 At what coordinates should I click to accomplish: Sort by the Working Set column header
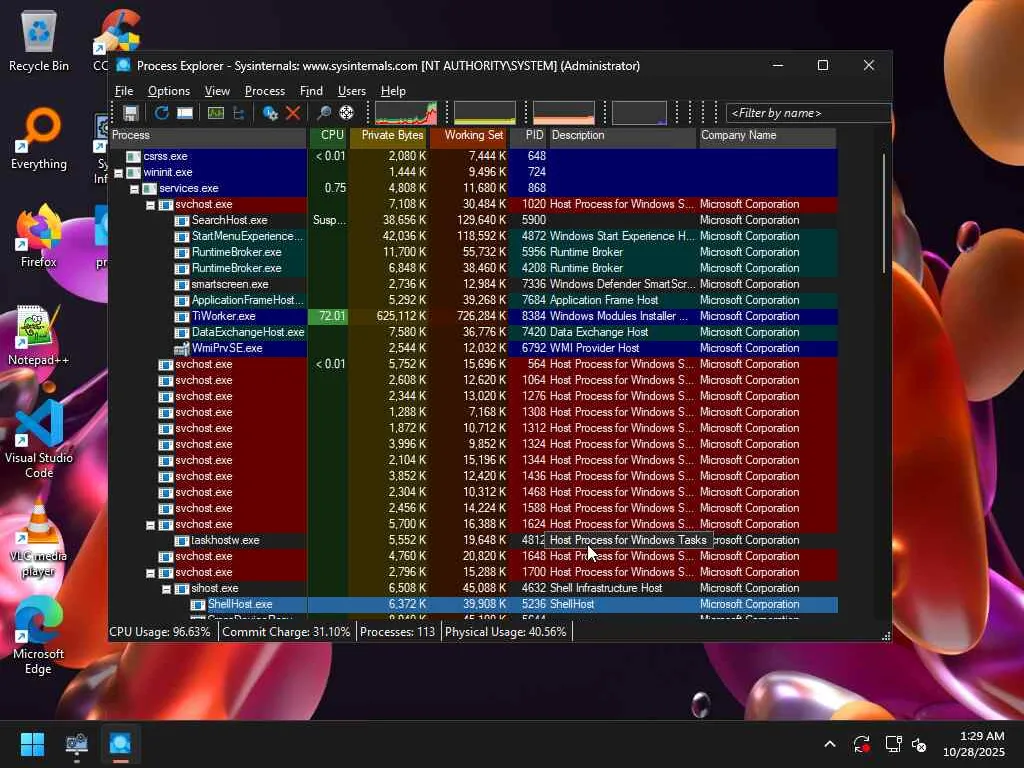click(469, 136)
